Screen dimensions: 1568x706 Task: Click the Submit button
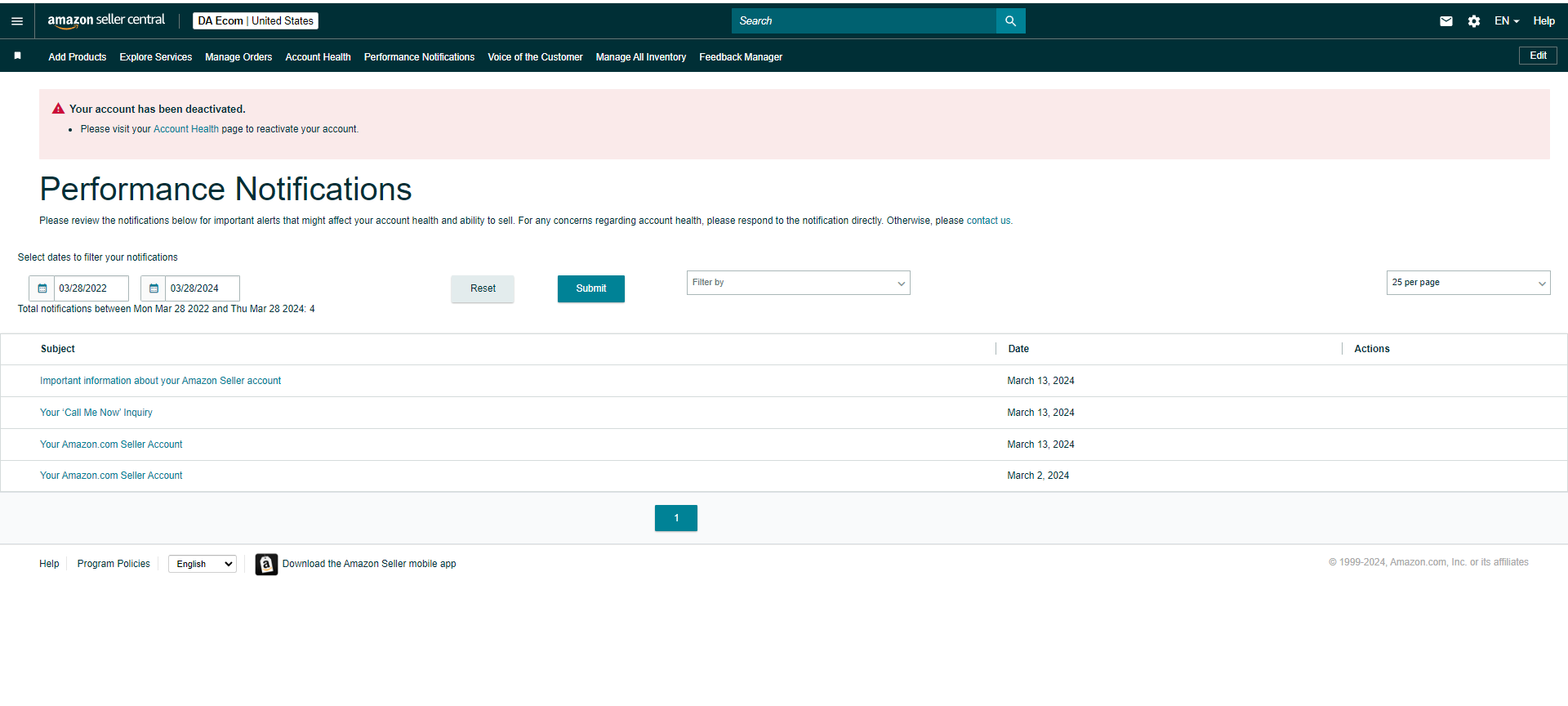click(591, 288)
